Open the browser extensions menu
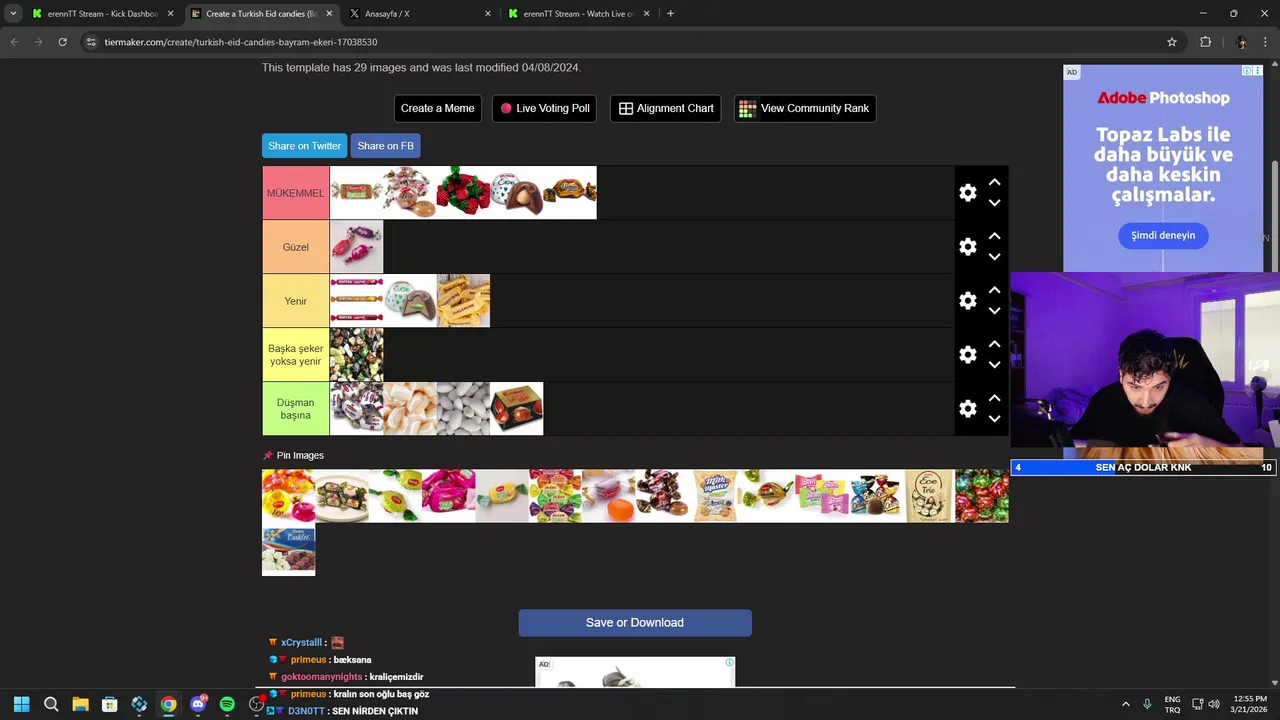Viewport: 1280px width, 720px height. (x=1205, y=42)
